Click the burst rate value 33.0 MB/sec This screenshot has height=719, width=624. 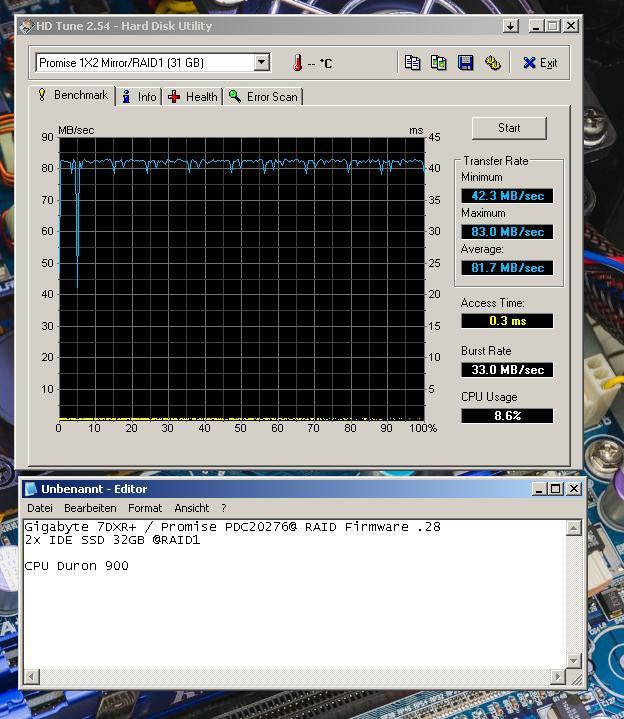tap(507, 370)
